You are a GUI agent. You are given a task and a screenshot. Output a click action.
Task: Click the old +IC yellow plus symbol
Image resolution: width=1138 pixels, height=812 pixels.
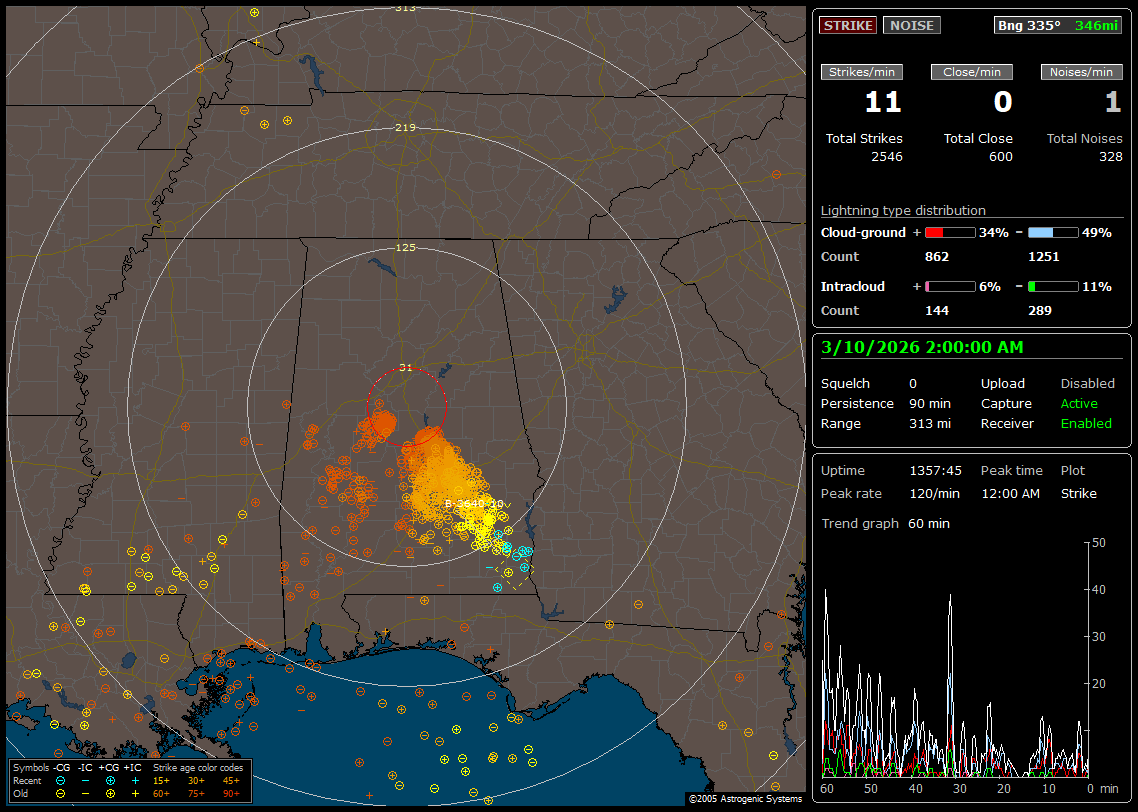[x=135, y=793]
